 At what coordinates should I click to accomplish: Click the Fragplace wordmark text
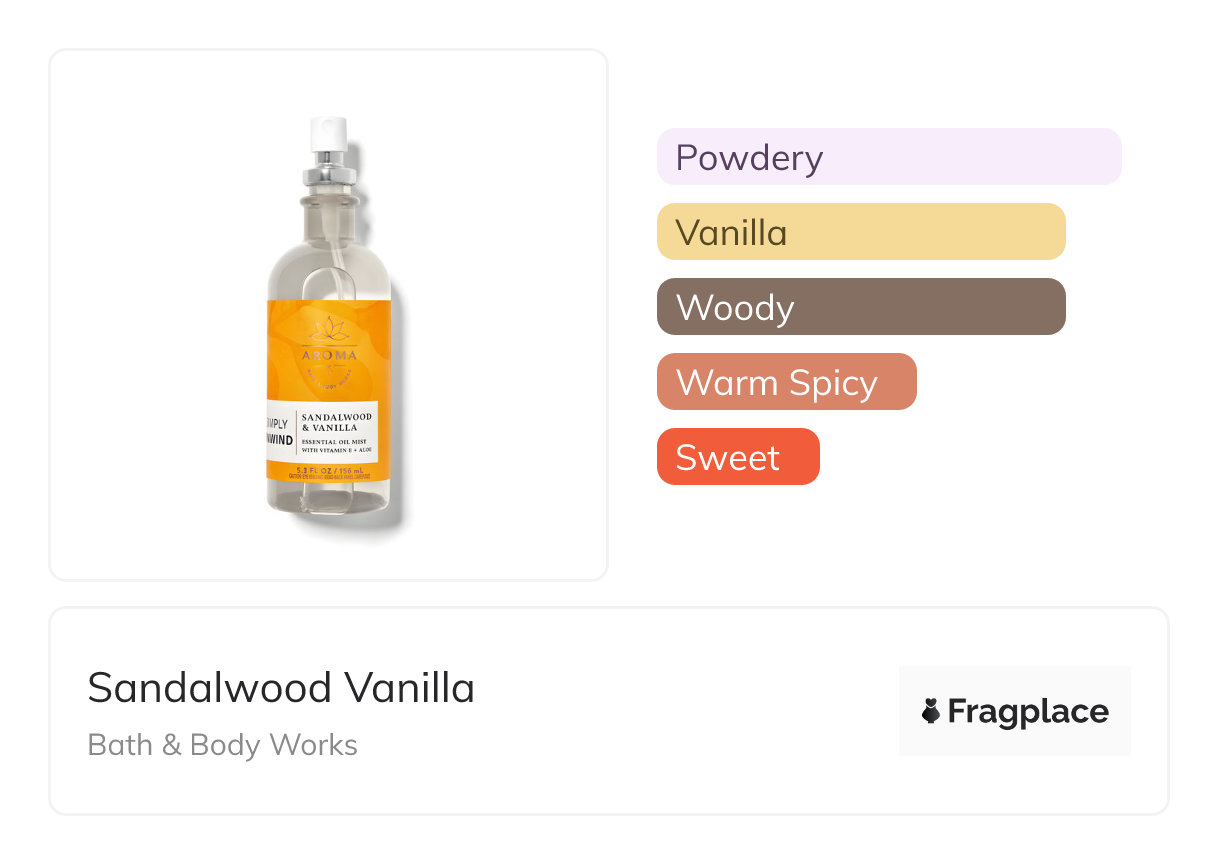point(1028,711)
